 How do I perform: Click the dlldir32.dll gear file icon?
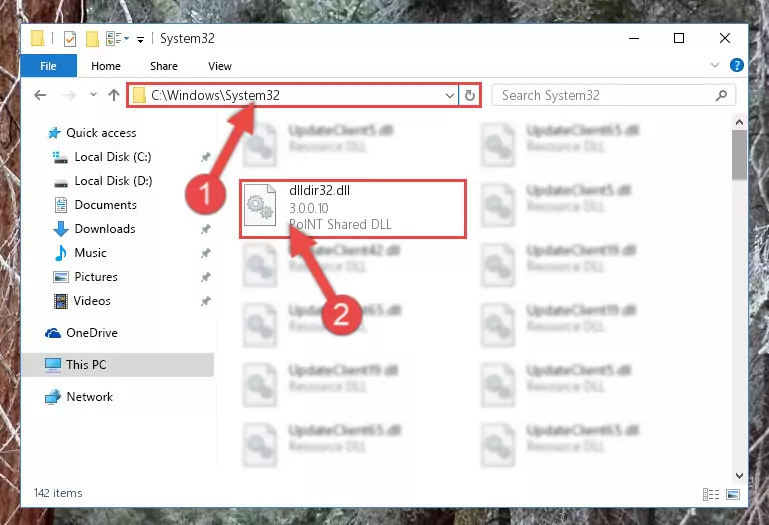tap(260, 205)
